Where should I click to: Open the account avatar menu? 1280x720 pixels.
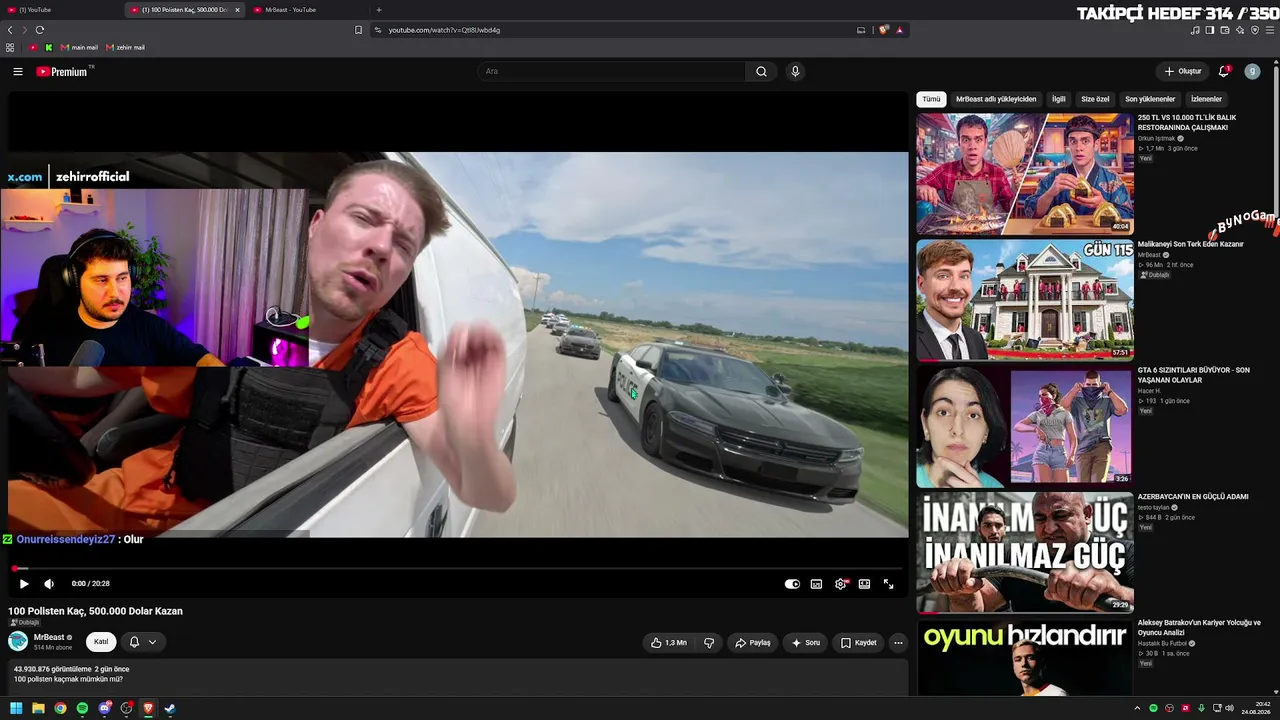pyautogui.click(x=1252, y=72)
